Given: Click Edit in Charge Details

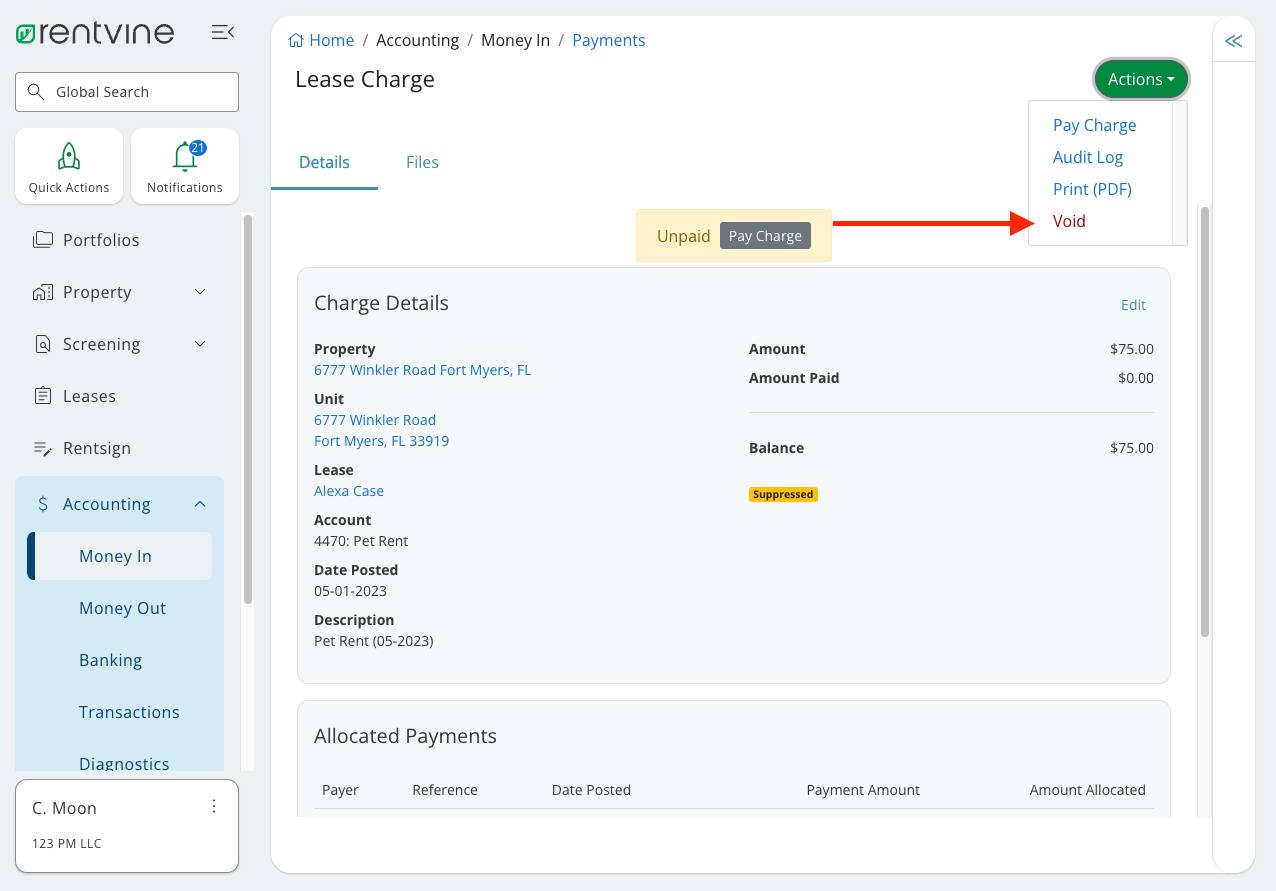Looking at the screenshot, I should [x=1133, y=304].
